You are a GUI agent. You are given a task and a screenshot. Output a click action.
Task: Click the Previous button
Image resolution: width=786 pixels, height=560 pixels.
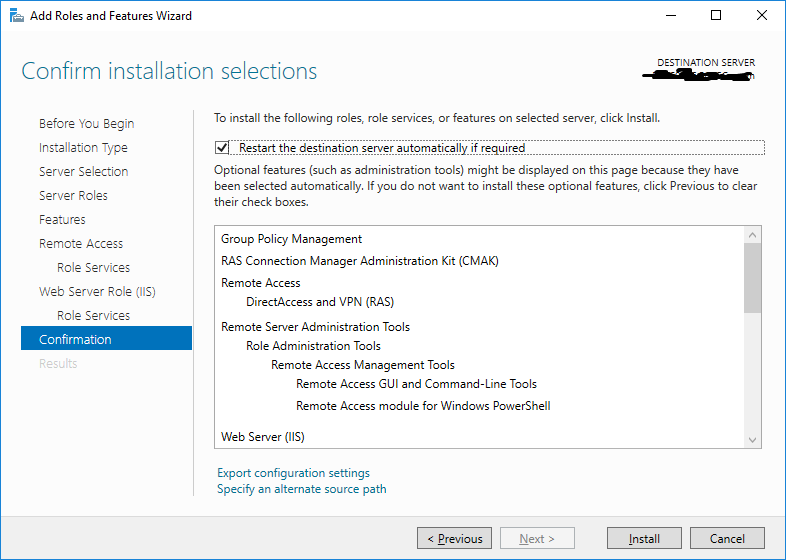coord(454,539)
